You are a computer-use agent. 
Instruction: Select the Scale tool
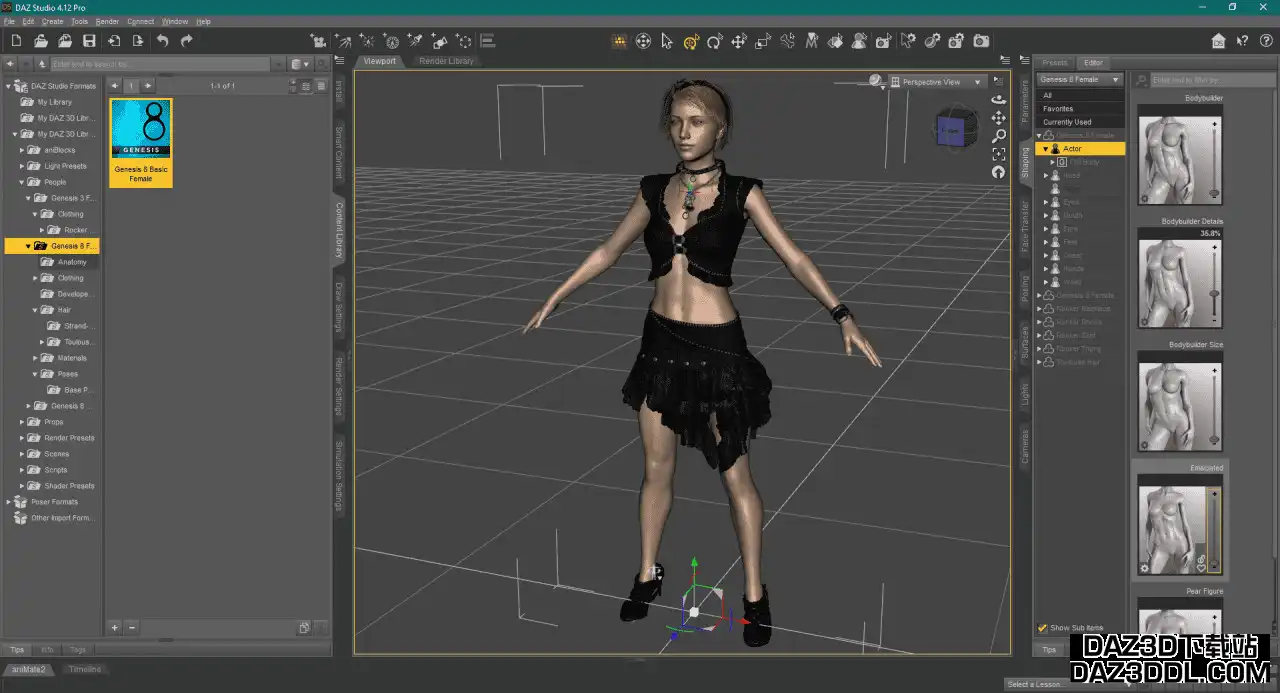[x=763, y=41]
